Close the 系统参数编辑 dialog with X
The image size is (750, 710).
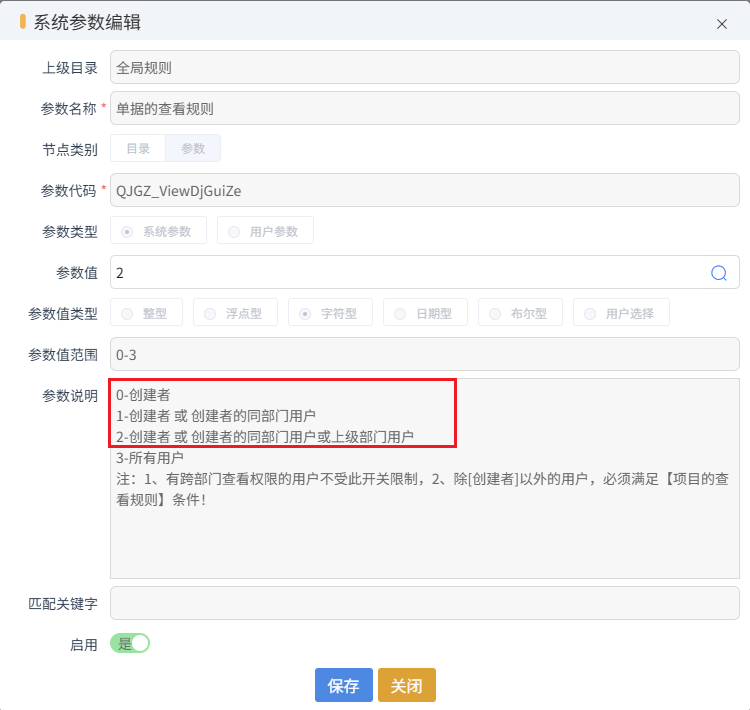pos(722,24)
